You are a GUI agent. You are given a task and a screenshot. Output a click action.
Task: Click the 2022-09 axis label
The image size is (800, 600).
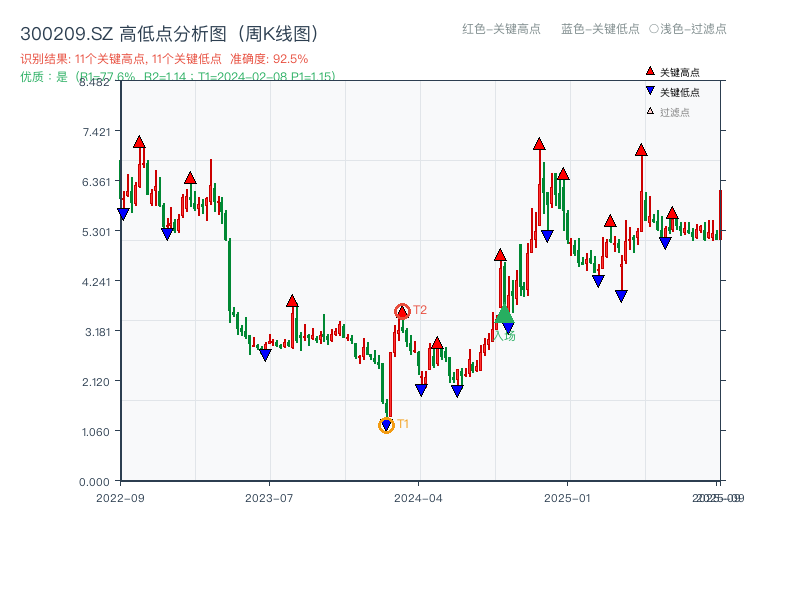122,495
